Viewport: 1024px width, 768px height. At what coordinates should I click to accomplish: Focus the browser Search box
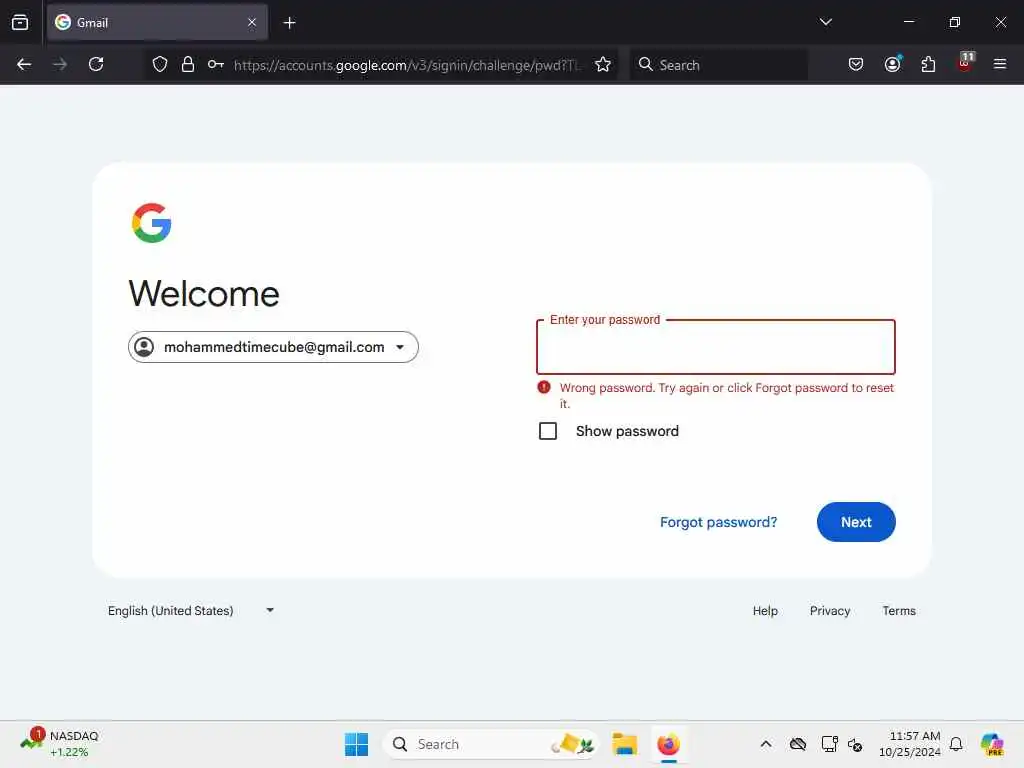[x=718, y=65]
